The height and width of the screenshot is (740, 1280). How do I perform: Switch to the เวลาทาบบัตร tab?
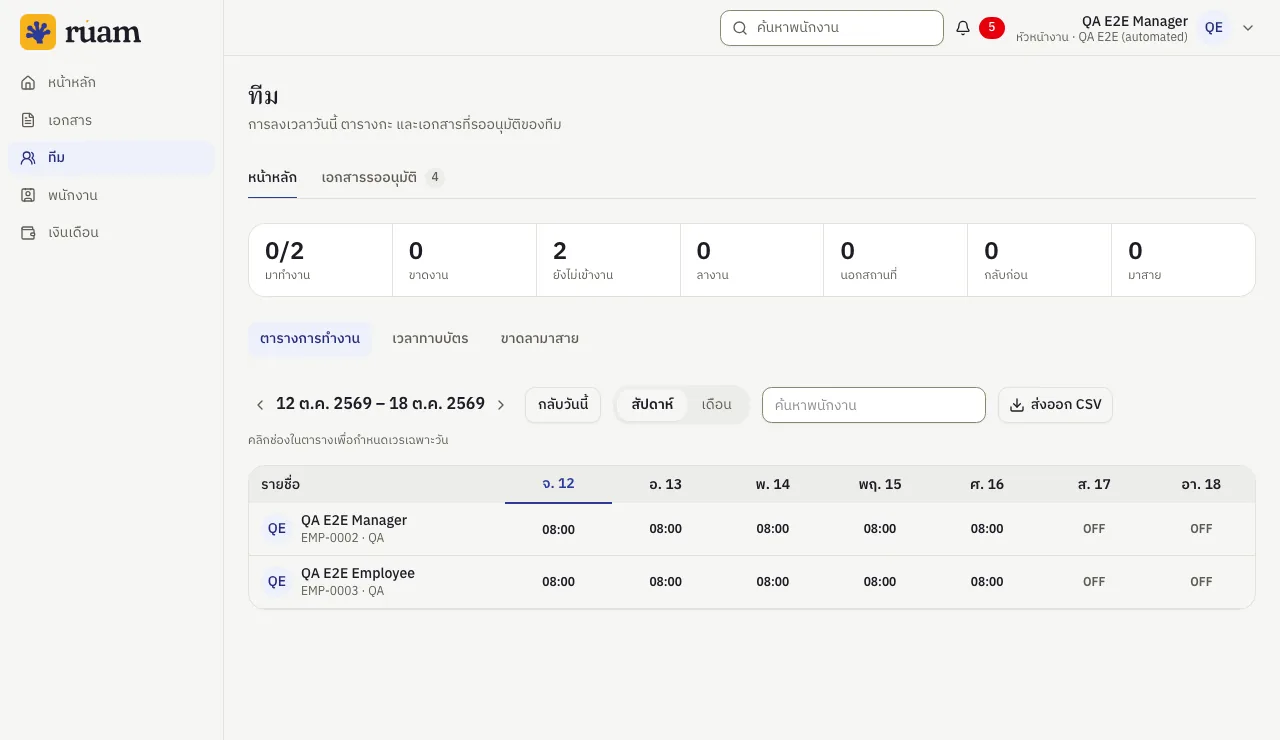(430, 339)
